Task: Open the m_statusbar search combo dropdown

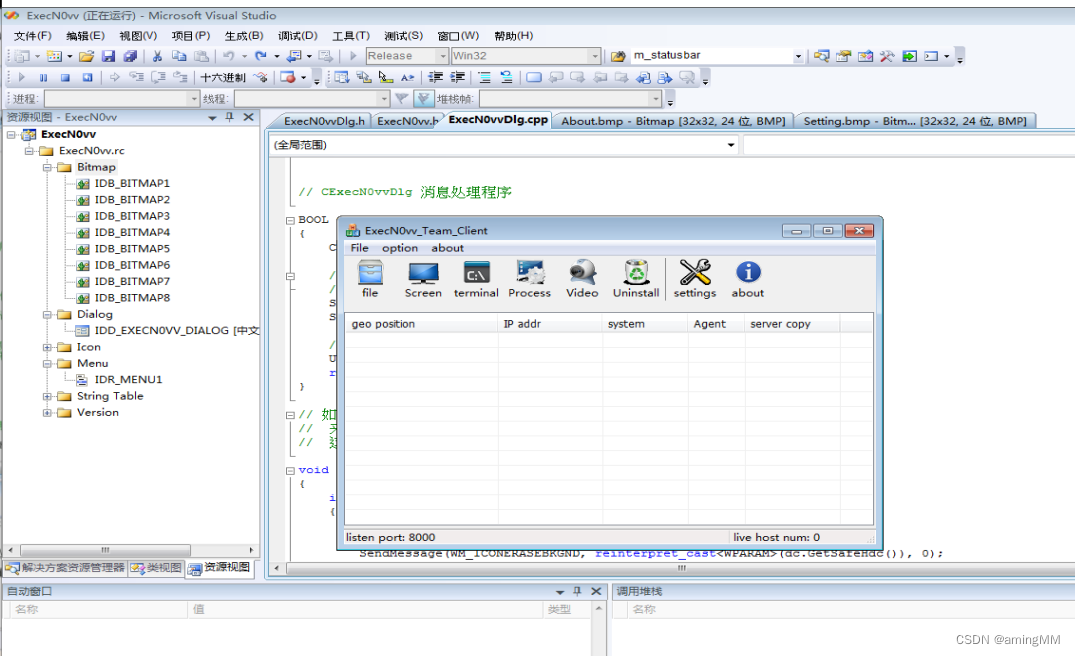Action: tap(797, 56)
